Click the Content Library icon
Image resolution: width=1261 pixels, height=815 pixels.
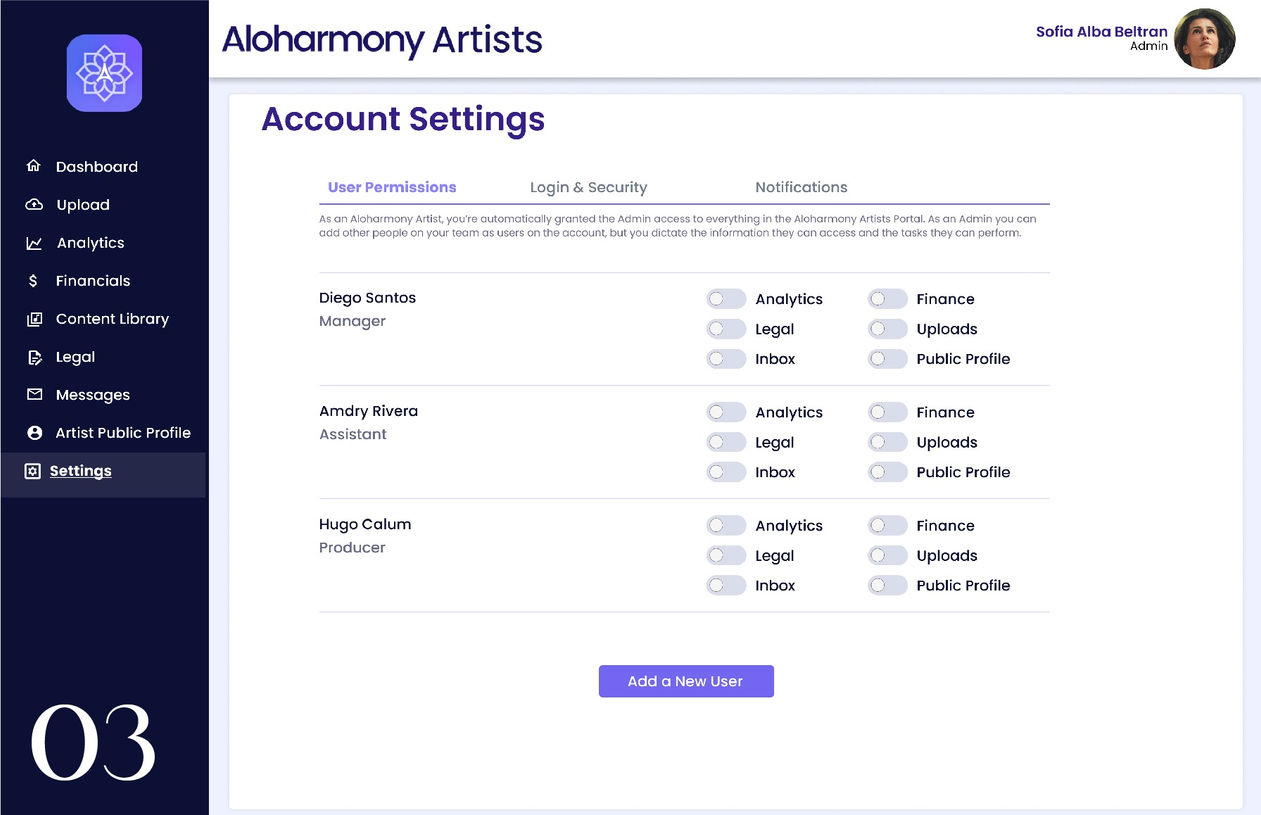click(34, 319)
